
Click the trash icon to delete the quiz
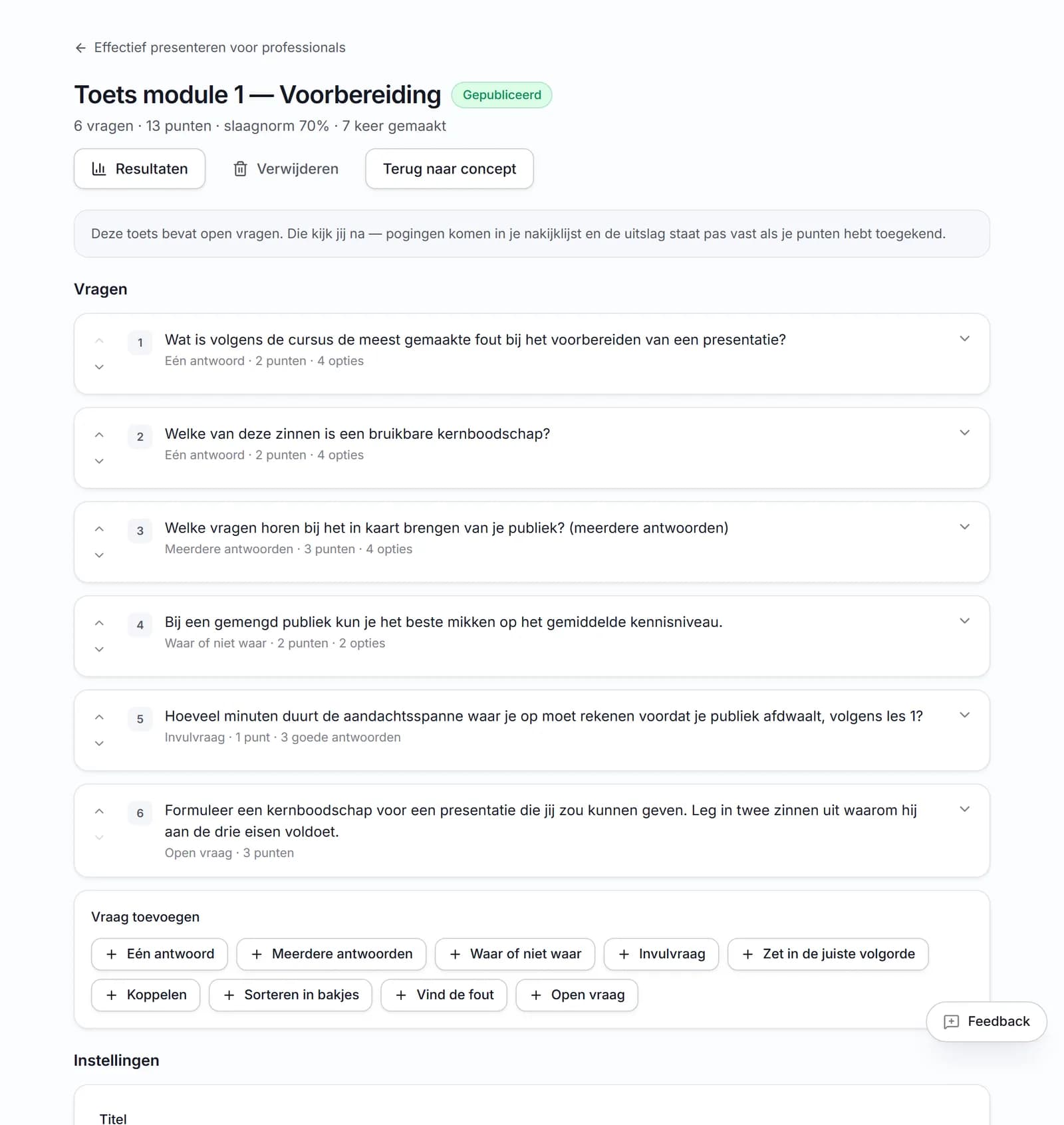click(x=240, y=169)
